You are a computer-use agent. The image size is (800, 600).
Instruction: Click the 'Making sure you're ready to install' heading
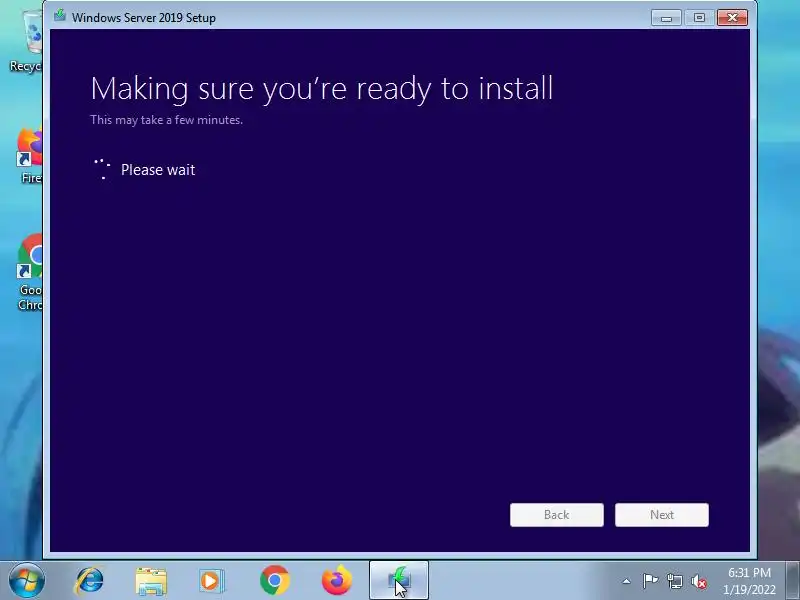321,89
